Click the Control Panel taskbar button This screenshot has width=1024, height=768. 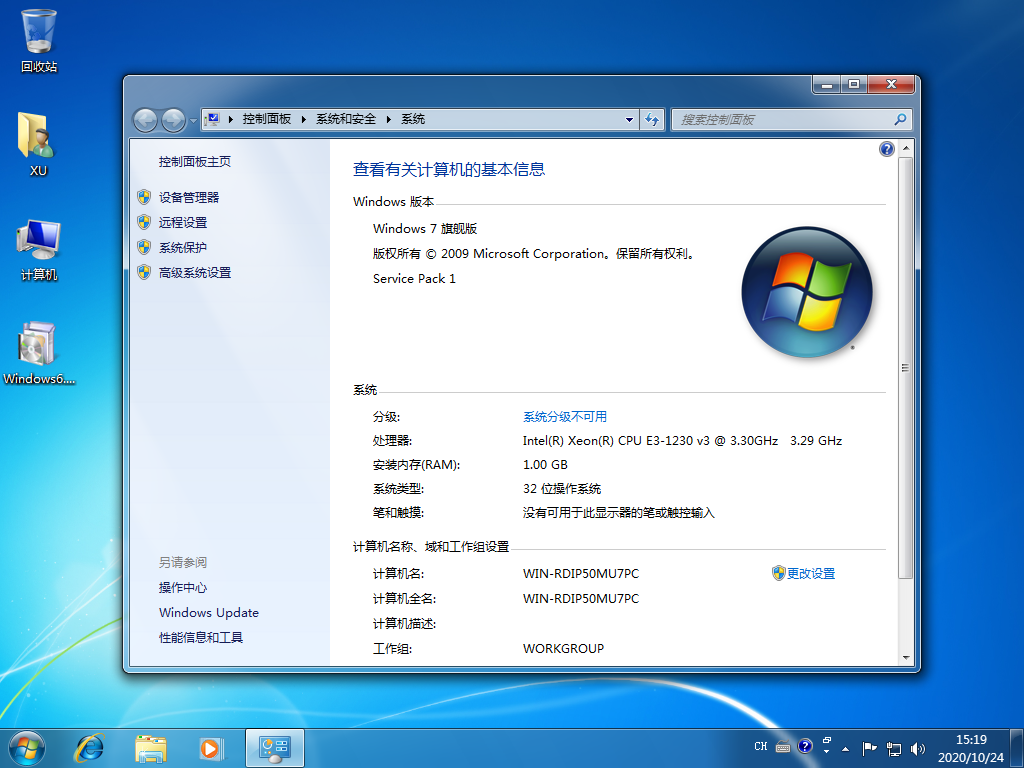point(274,748)
